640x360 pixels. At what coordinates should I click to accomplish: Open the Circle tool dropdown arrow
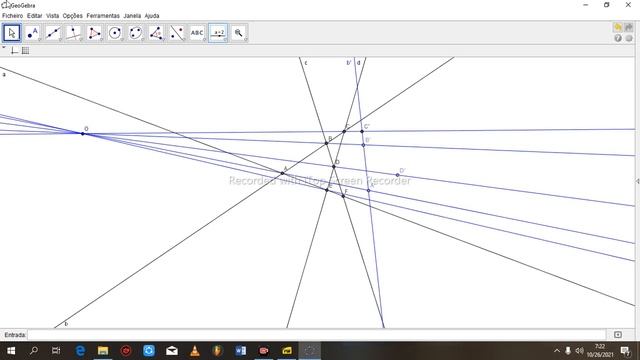[122, 40]
